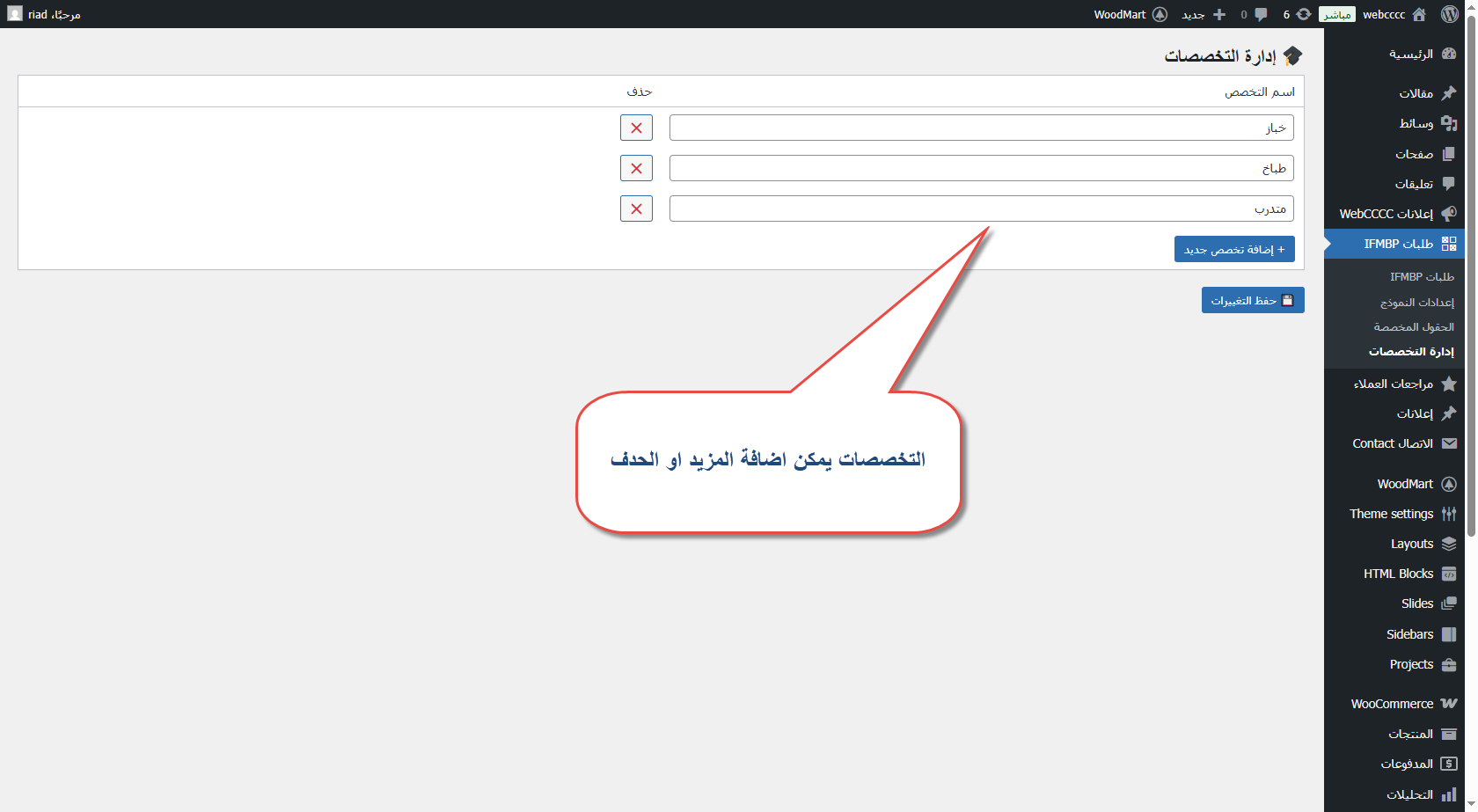The height and width of the screenshot is (812, 1478).
Task: Delete the خباز specialization with its red X
Action: point(636,128)
